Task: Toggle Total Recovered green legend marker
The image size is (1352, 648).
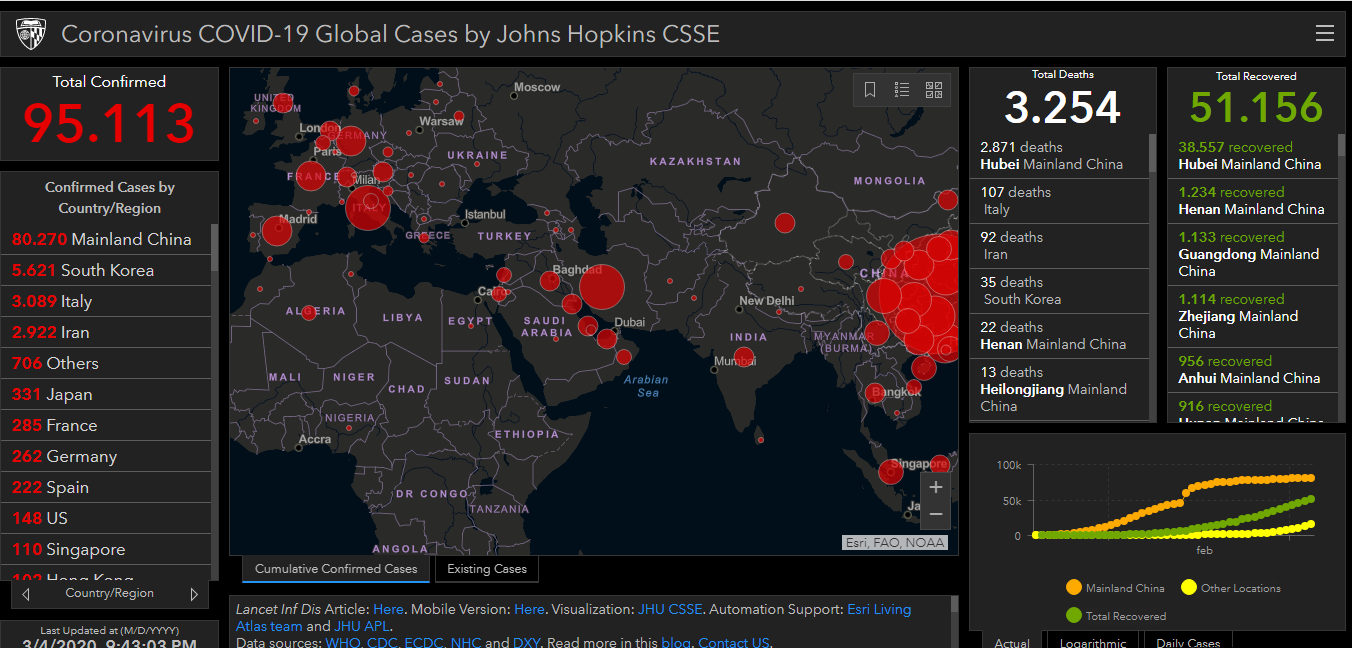Action: pos(1074,616)
